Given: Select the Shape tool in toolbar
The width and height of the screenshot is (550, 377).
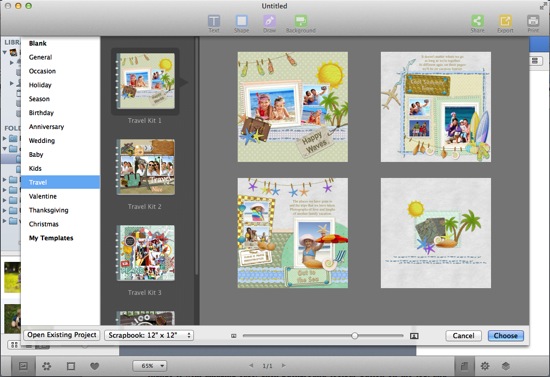Looking at the screenshot, I should tap(241, 23).
